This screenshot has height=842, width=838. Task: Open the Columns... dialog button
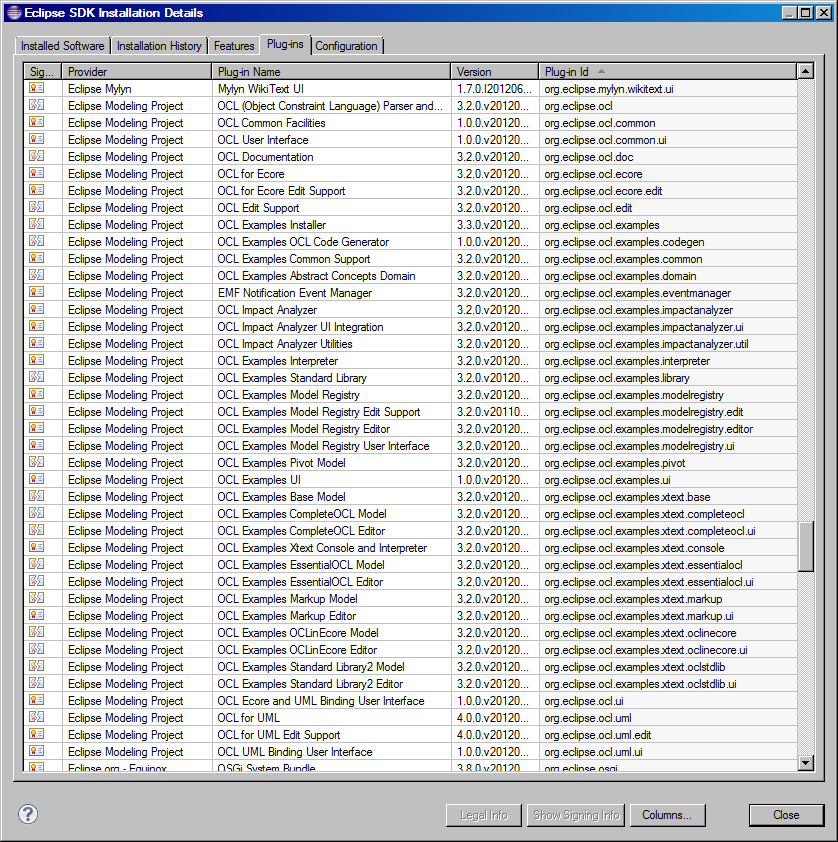(x=667, y=815)
